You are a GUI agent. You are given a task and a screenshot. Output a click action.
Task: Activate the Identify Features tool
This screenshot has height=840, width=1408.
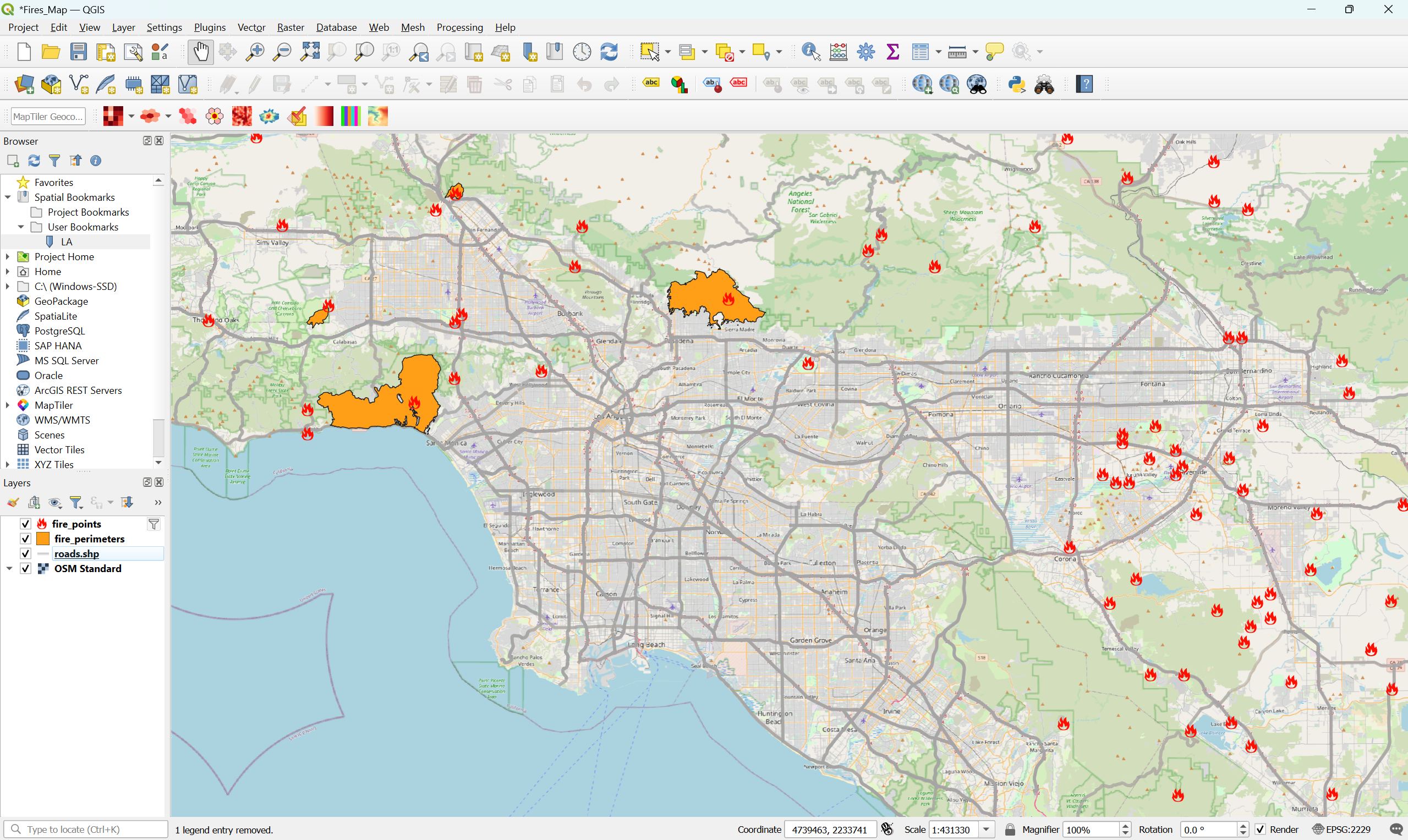click(811, 52)
